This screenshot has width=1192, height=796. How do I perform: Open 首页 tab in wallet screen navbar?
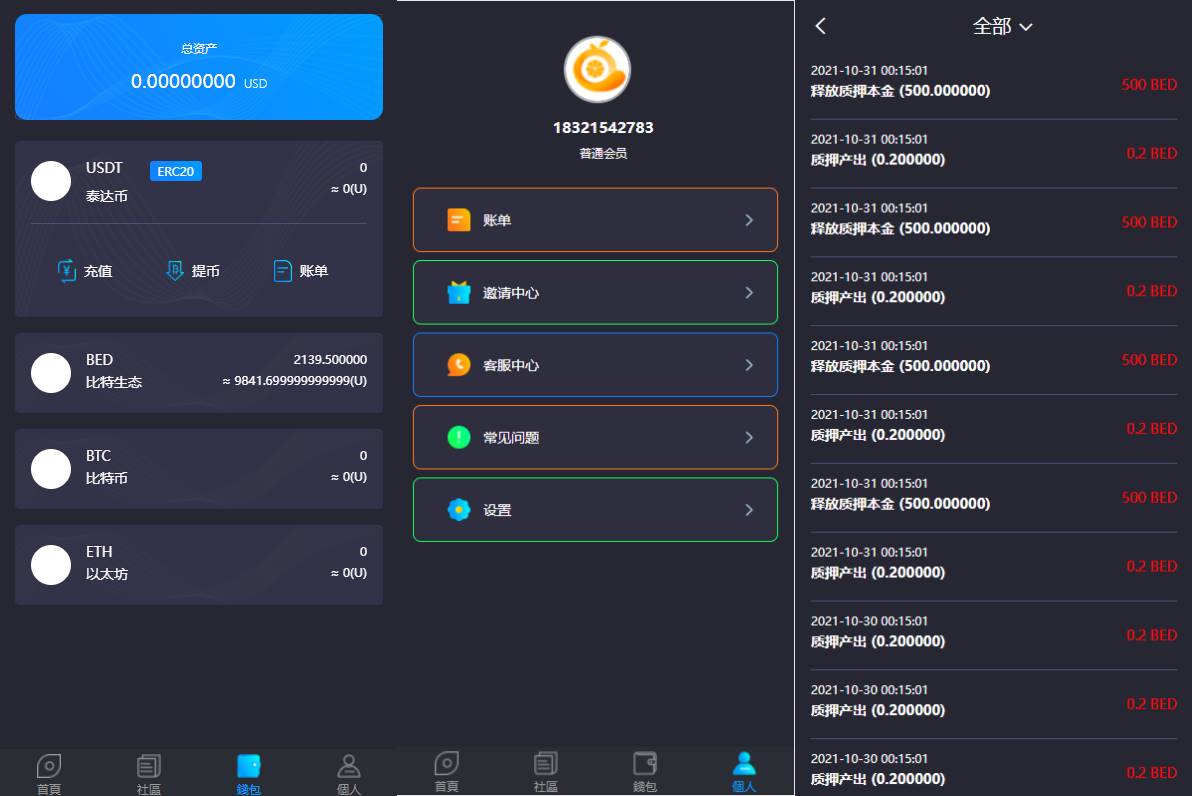point(49,773)
